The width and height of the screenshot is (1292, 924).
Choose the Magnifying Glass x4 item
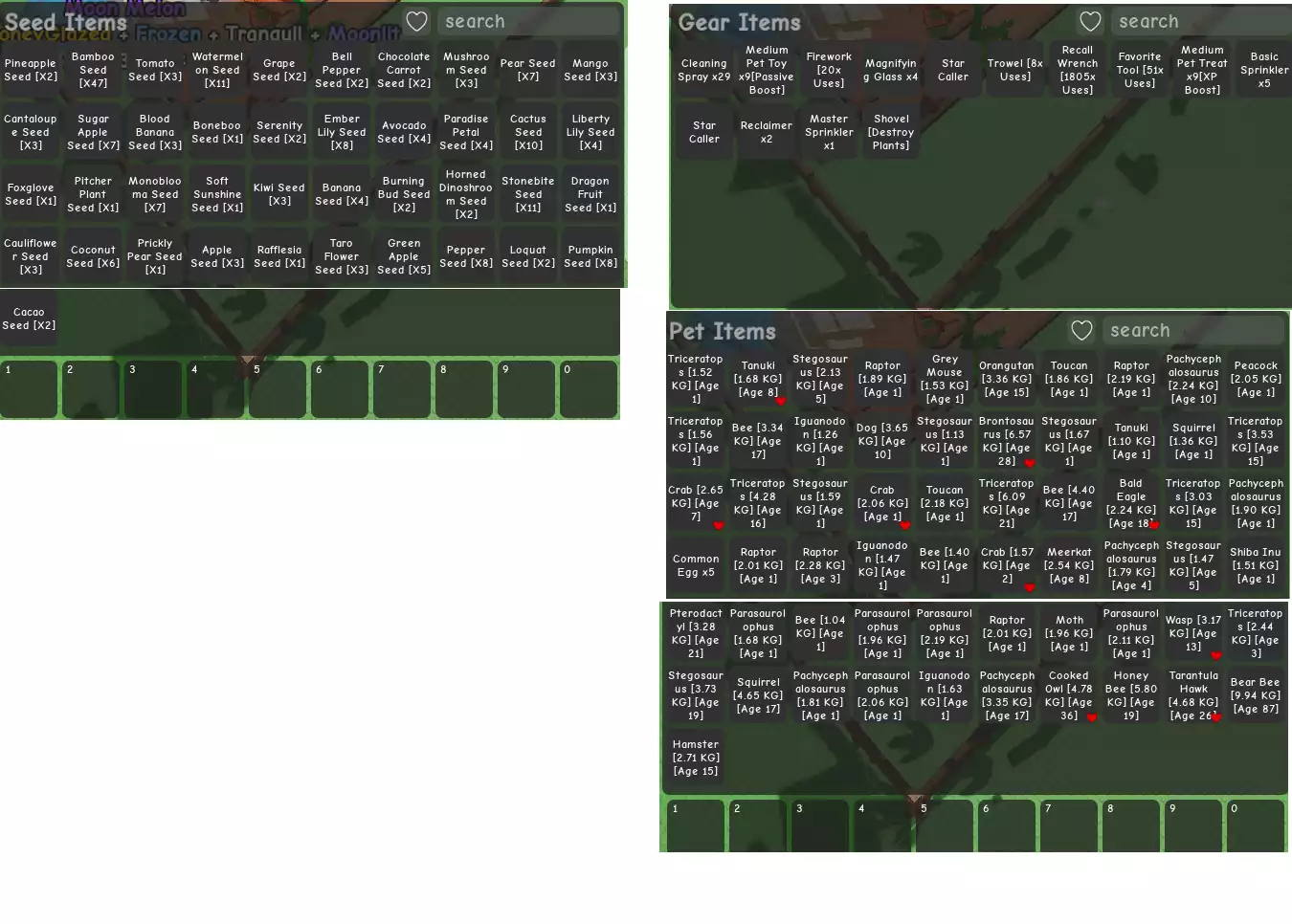point(891,70)
